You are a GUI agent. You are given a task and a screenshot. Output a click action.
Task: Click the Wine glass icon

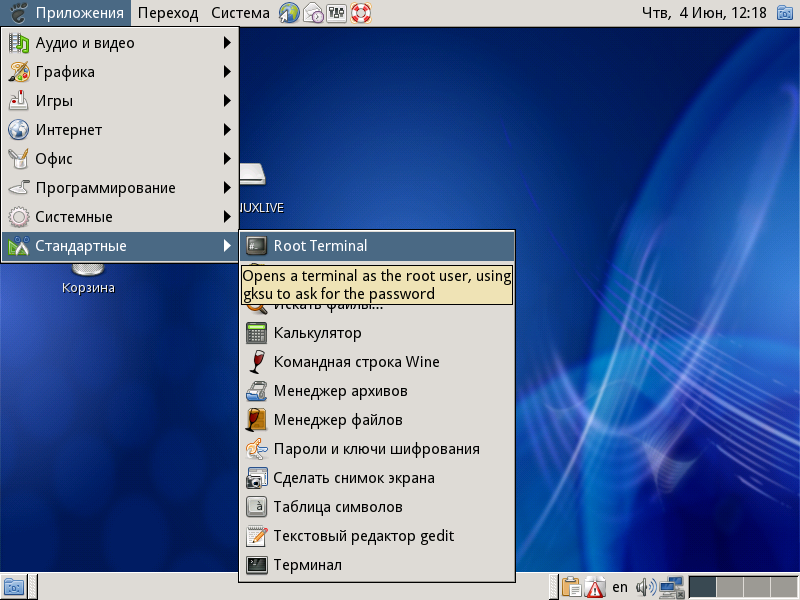point(257,362)
